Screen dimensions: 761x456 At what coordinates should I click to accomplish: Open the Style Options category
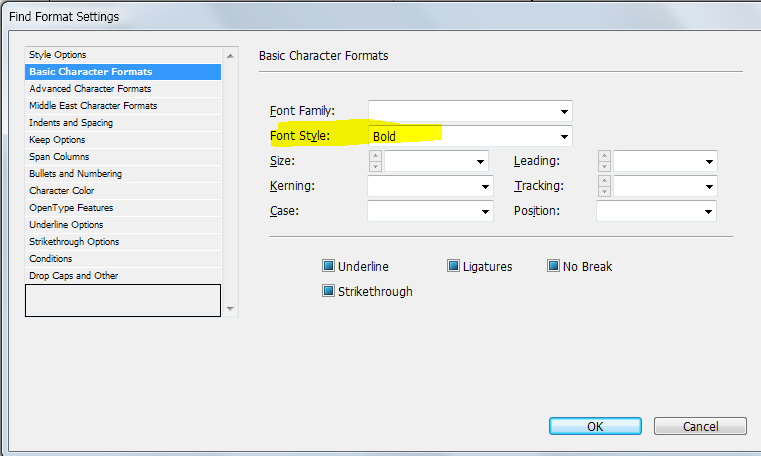[x=123, y=55]
